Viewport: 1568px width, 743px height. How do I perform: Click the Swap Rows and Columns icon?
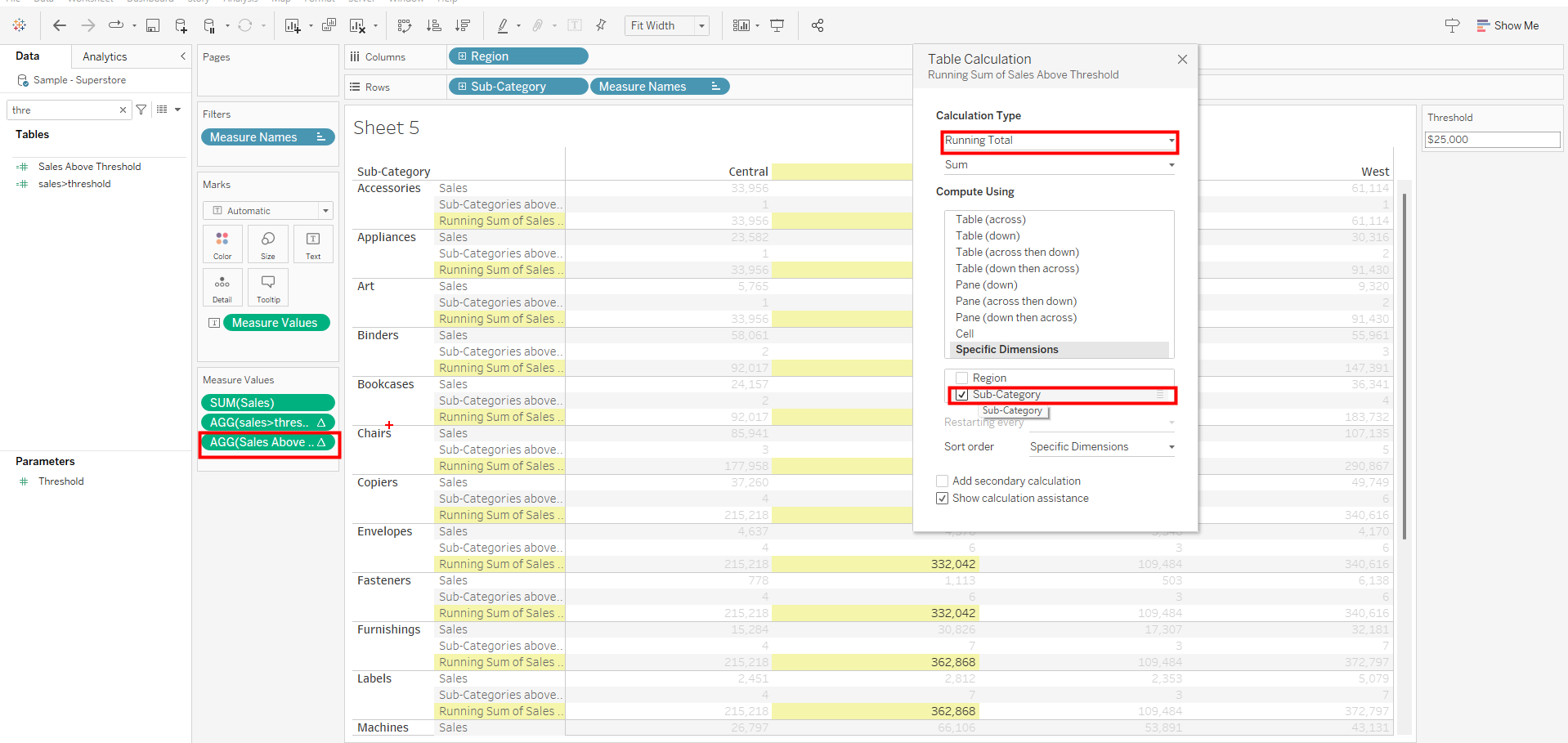click(x=405, y=26)
